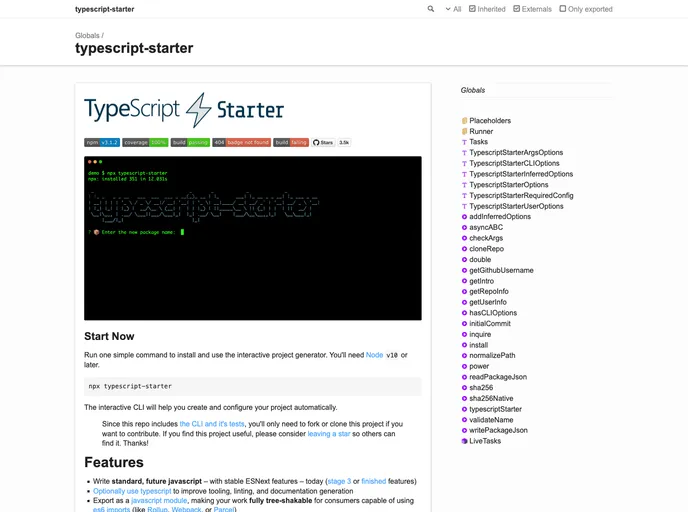This screenshot has height=512, width=688.
Task: Click the LiveTasks object icon
Action: point(464,441)
